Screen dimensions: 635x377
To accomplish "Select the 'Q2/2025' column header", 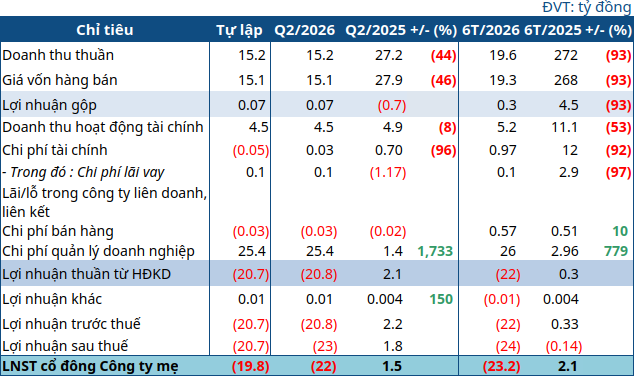I will pyautogui.click(x=375, y=30).
